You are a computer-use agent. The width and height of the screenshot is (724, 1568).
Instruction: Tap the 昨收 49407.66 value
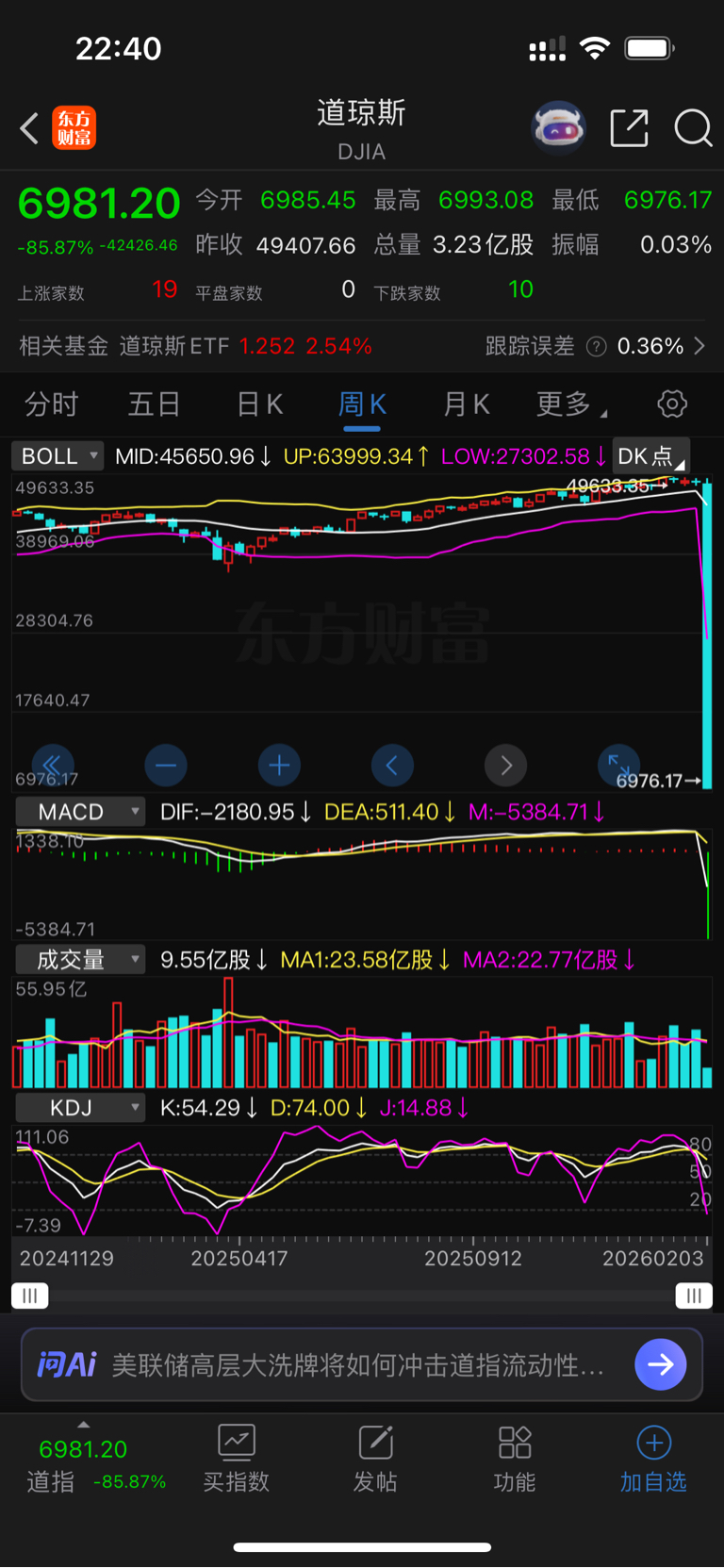(306, 245)
